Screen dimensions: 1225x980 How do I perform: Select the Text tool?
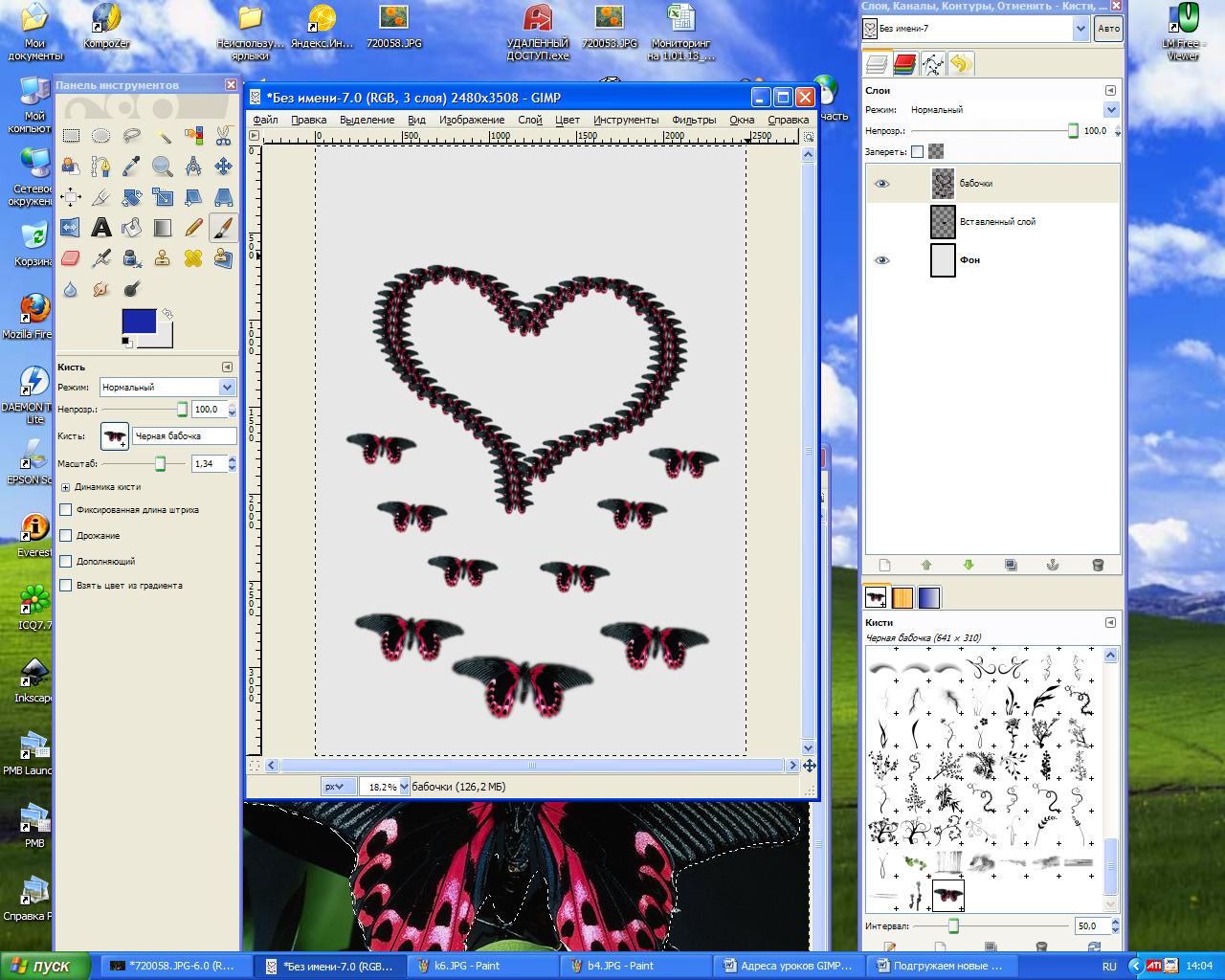(x=101, y=228)
